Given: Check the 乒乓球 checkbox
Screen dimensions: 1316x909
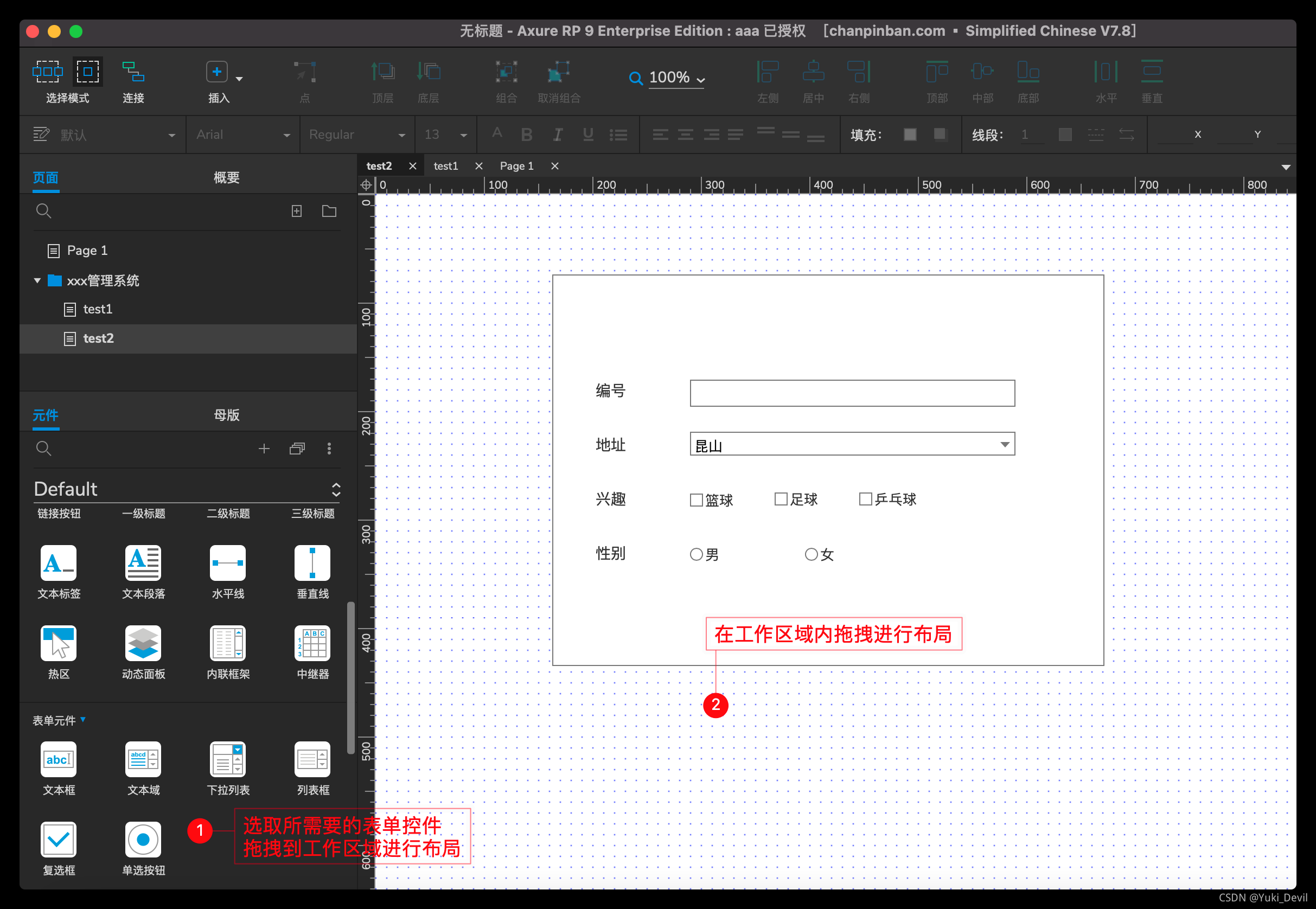Looking at the screenshot, I should pos(865,499).
